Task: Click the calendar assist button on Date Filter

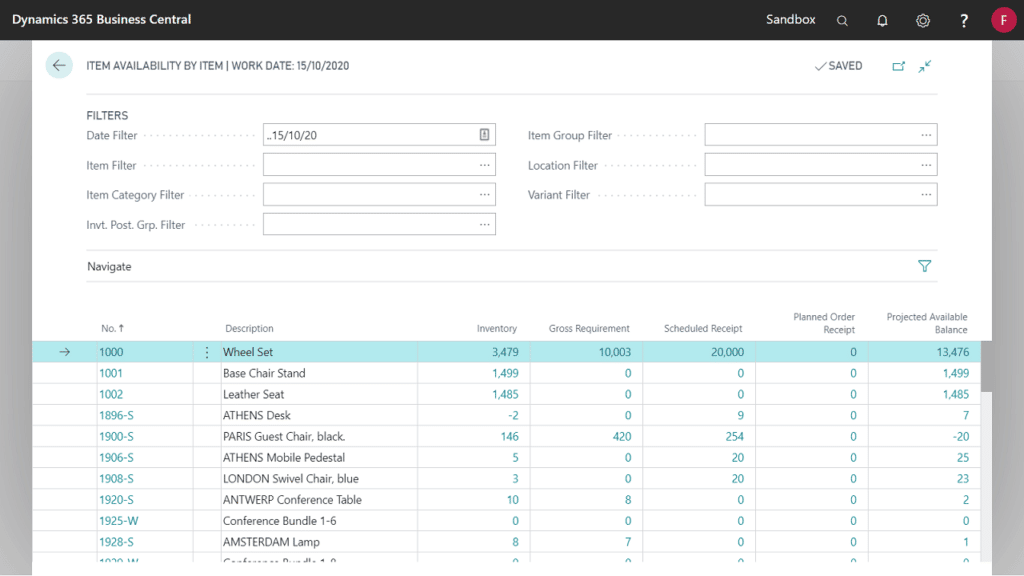Action: [485, 134]
